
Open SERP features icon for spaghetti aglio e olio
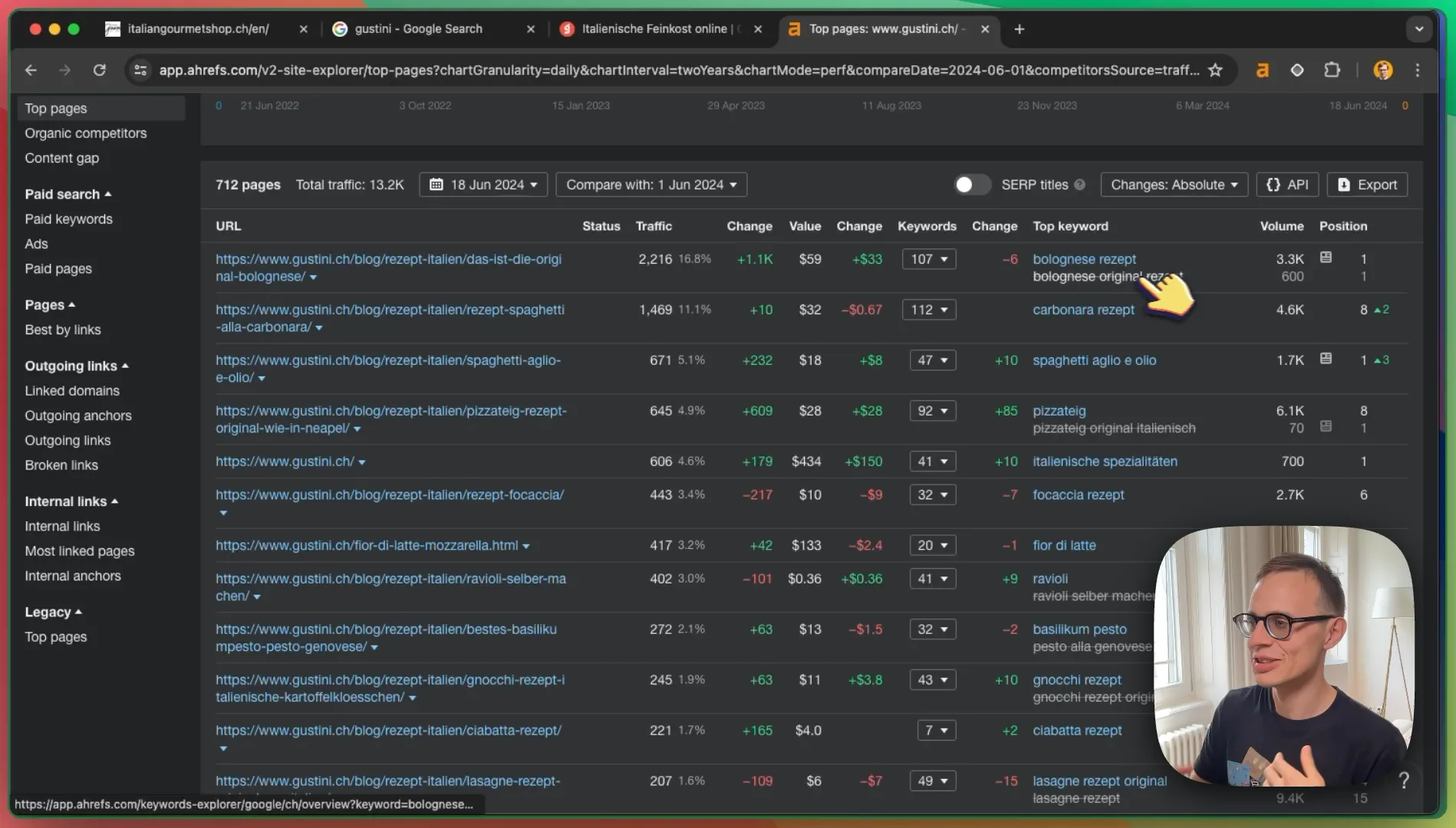click(1326, 359)
